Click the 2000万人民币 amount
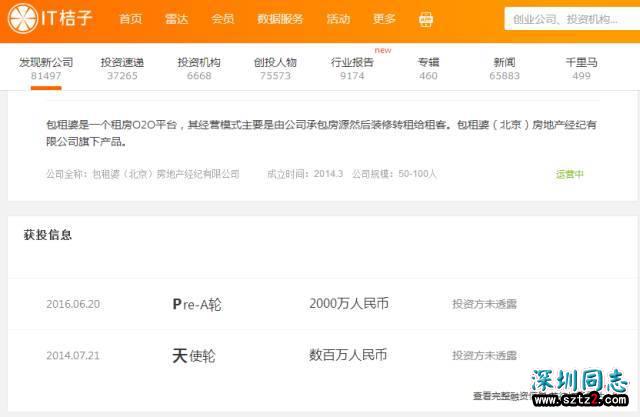 tap(349, 304)
